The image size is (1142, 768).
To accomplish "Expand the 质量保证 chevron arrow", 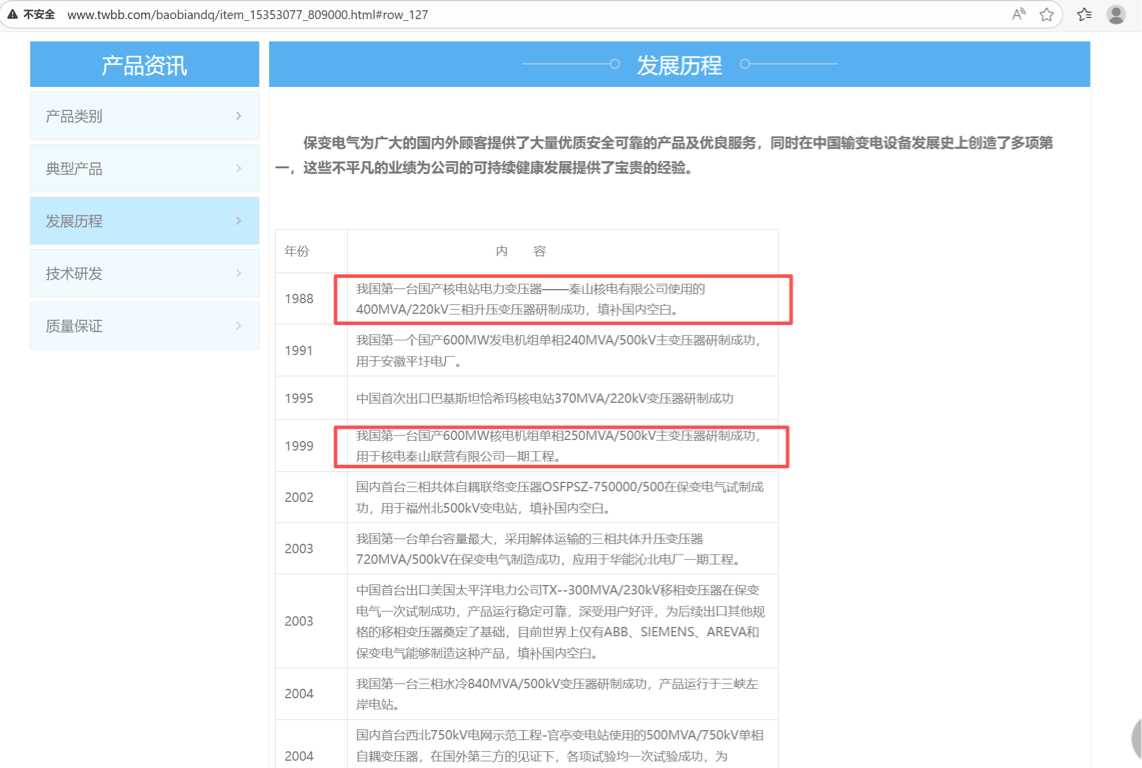I will click(x=239, y=326).
